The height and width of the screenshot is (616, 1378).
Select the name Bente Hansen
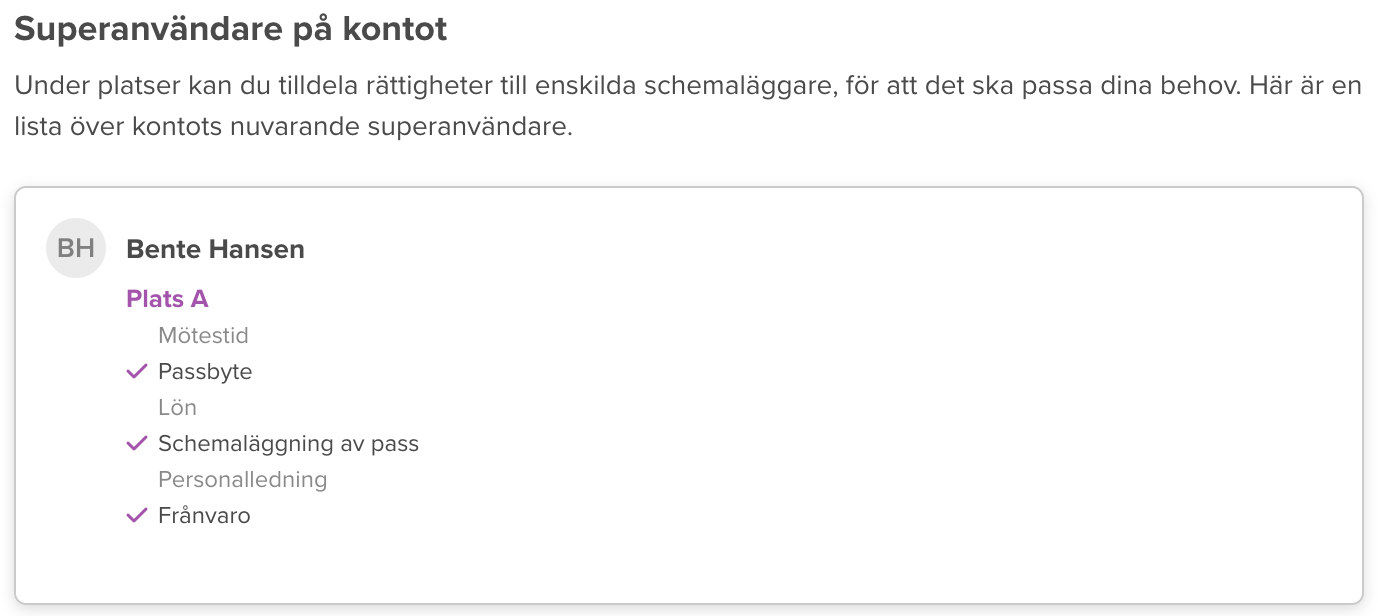pyautogui.click(x=215, y=249)
